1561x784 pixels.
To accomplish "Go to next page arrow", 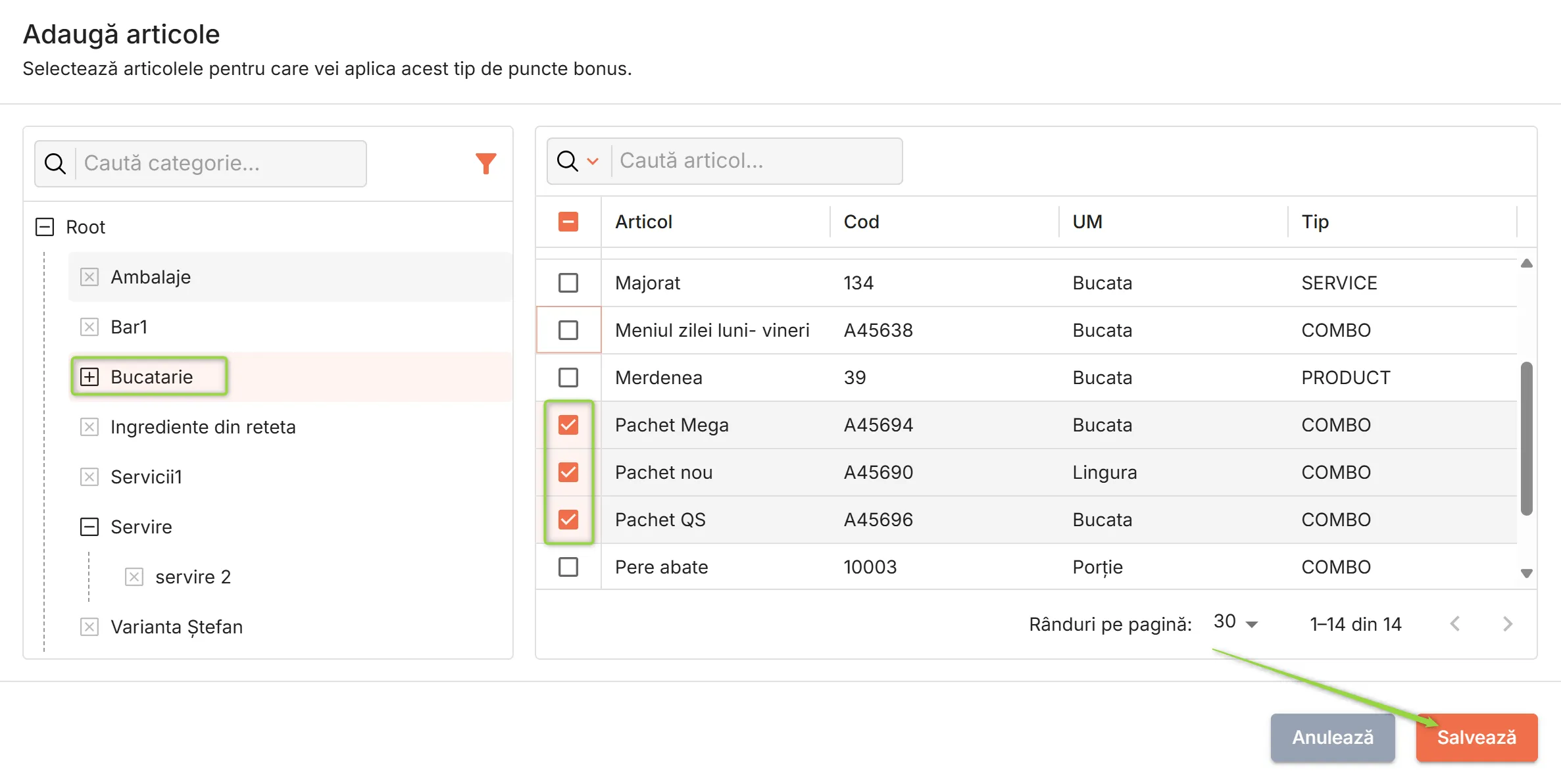I will tap(1508, 624).
